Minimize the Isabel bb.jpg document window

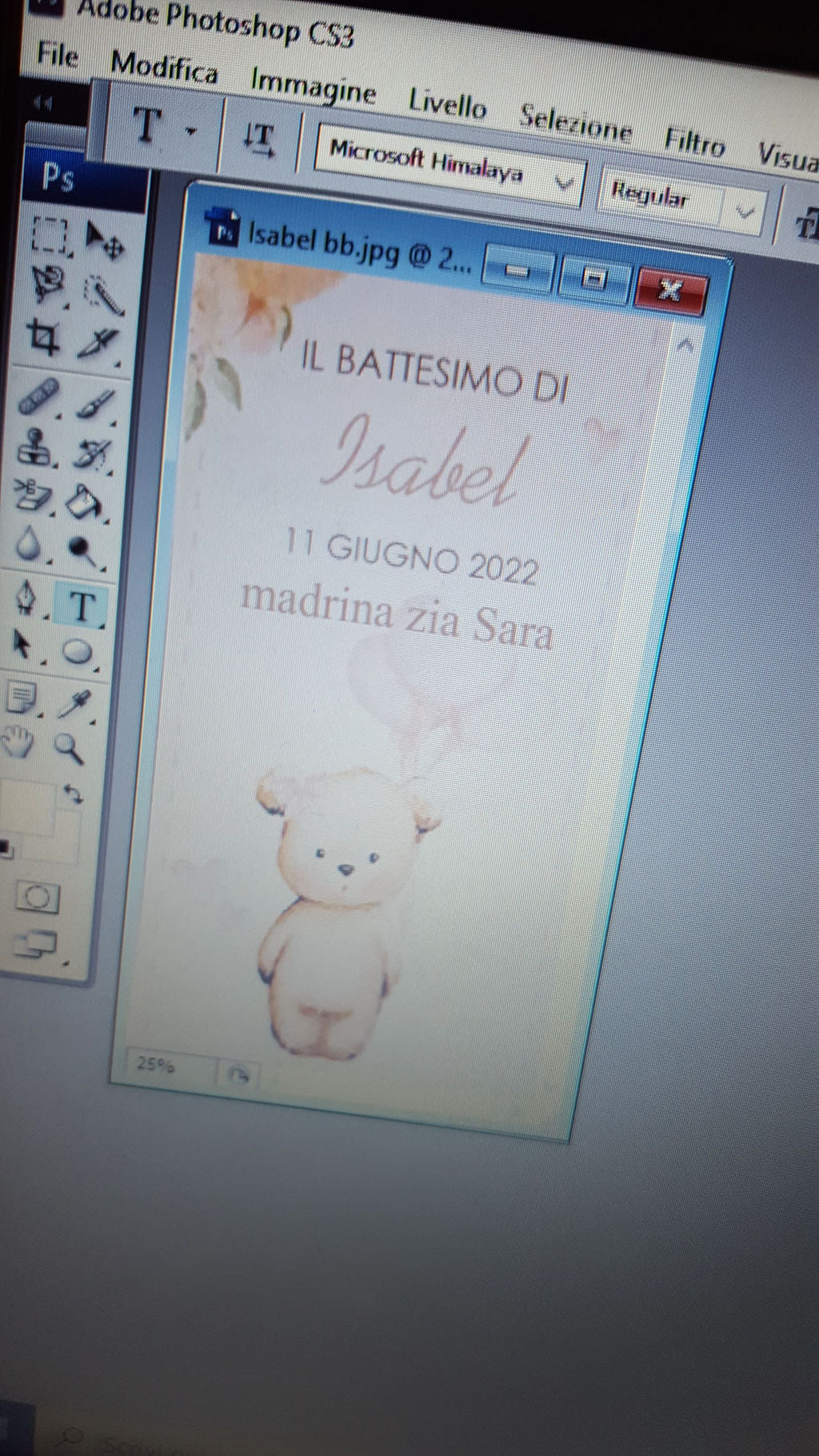pyautogui.click(x=518, y=271)
